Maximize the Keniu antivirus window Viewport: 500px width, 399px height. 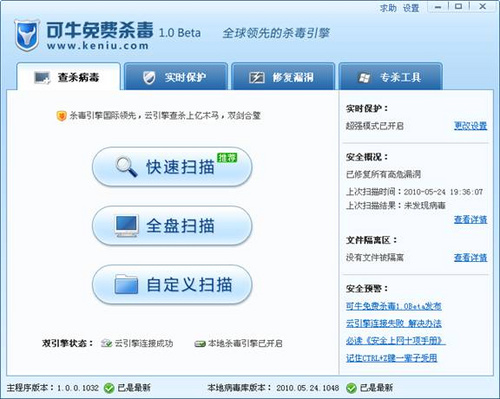coord(459,6)
